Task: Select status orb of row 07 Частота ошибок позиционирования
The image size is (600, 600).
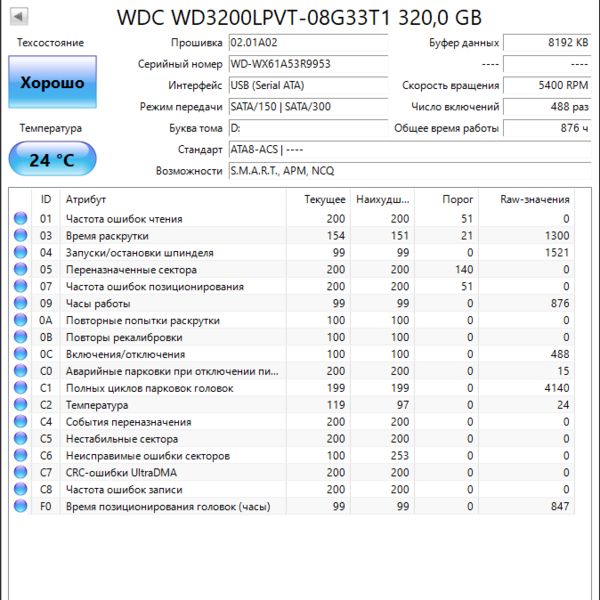Action: [21, 286]
